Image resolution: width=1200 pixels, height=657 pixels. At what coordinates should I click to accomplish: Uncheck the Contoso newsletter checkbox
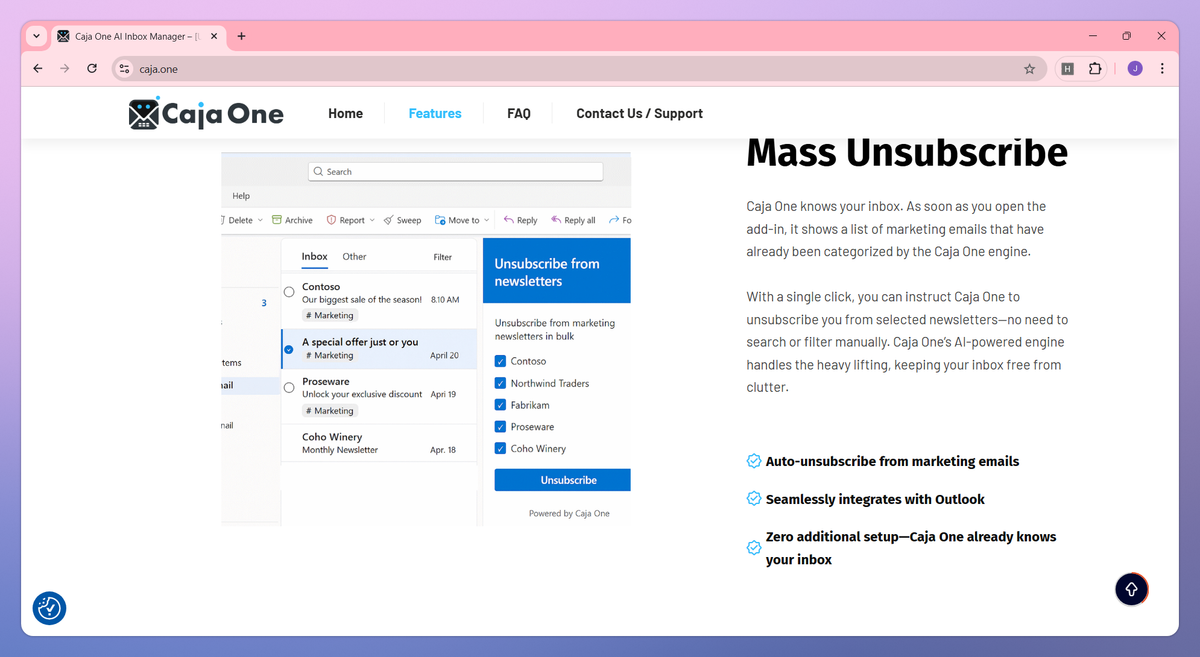tap(500, 361)
